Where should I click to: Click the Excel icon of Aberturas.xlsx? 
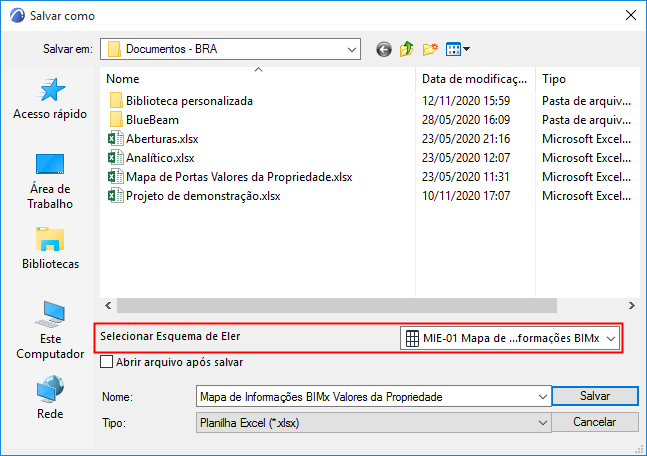pyautogui.click(x=116, y=139)
